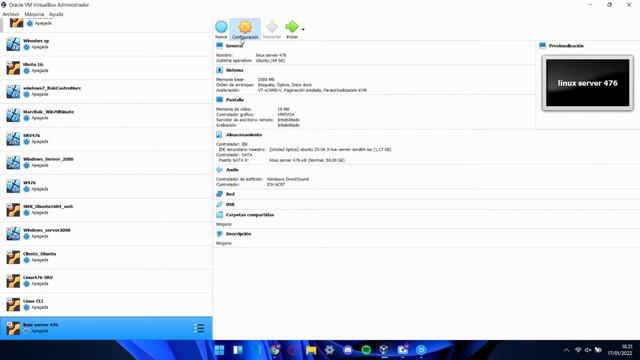
Task: Open the taskbar clock and date
Action: [620, 350]
